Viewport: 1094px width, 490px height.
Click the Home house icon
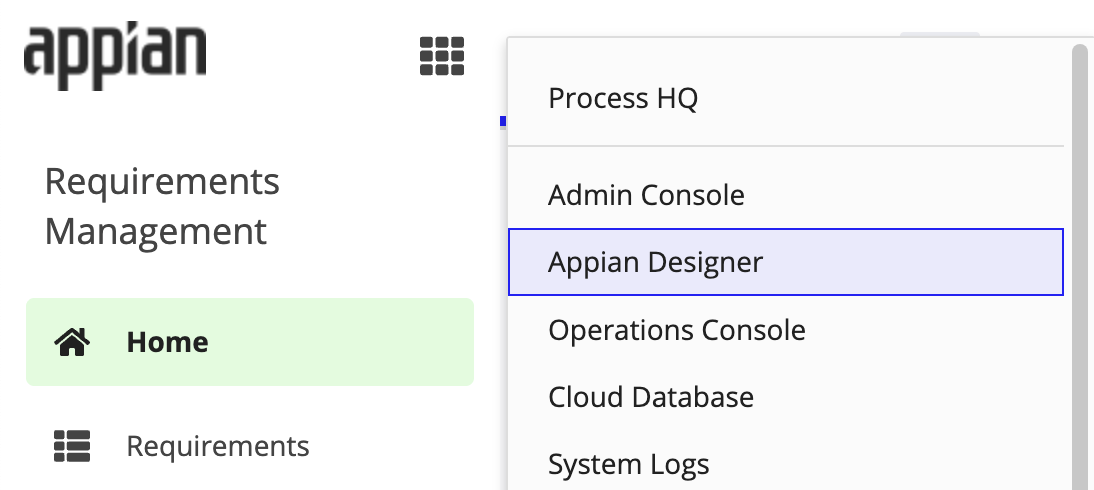click(x=73, y=342)
